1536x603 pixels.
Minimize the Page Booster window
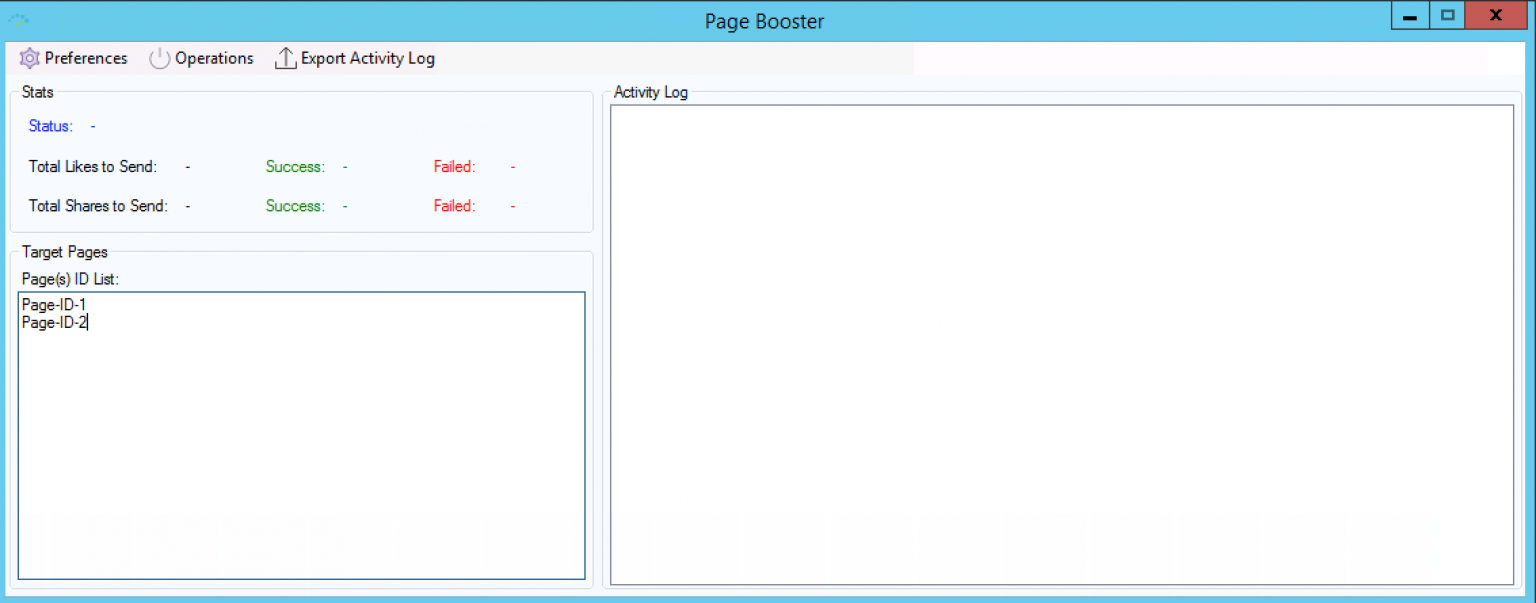click(1410, 16)
